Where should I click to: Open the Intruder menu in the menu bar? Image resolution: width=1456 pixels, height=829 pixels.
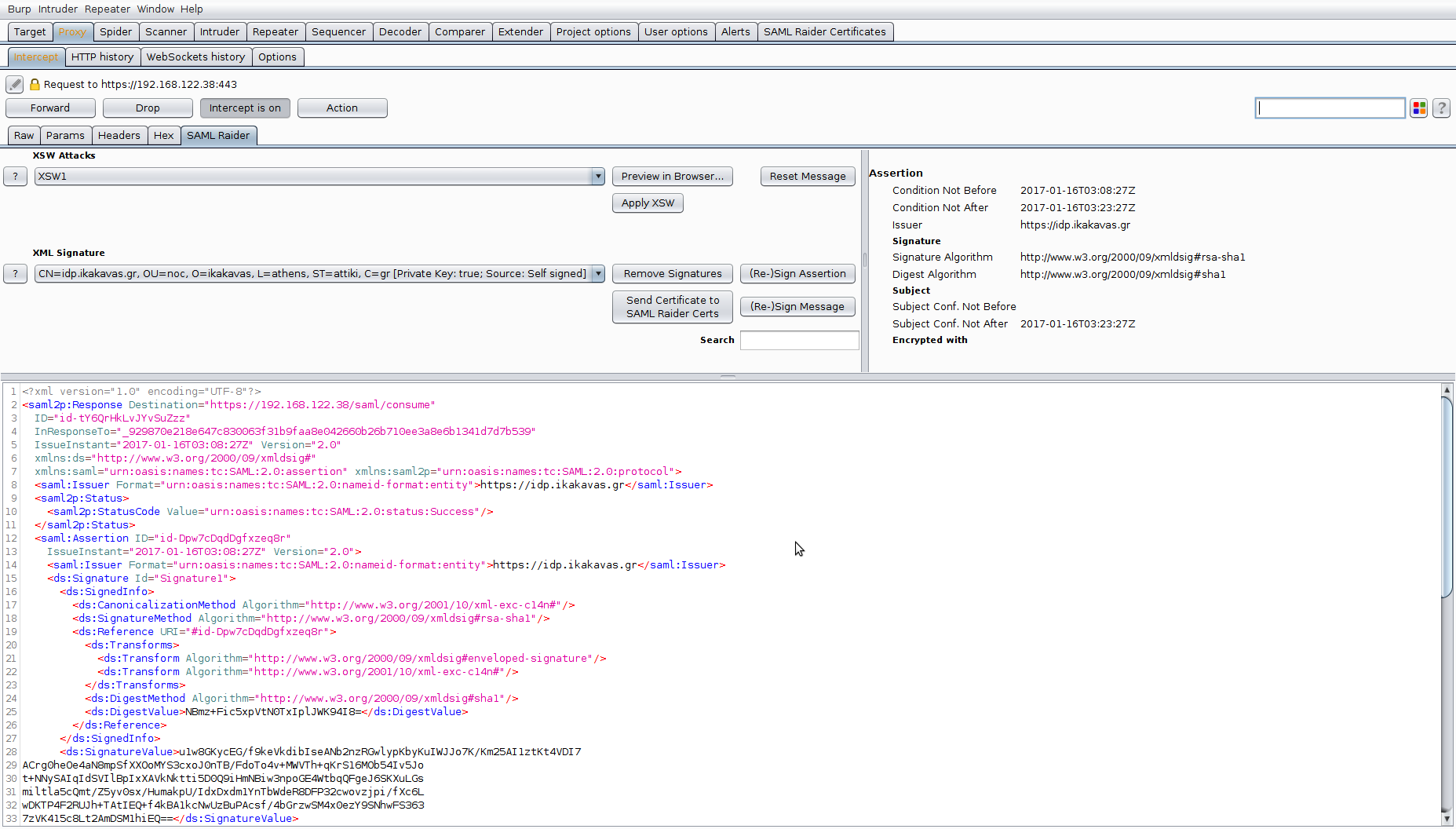pyautogui.click(x=58, y=9)
